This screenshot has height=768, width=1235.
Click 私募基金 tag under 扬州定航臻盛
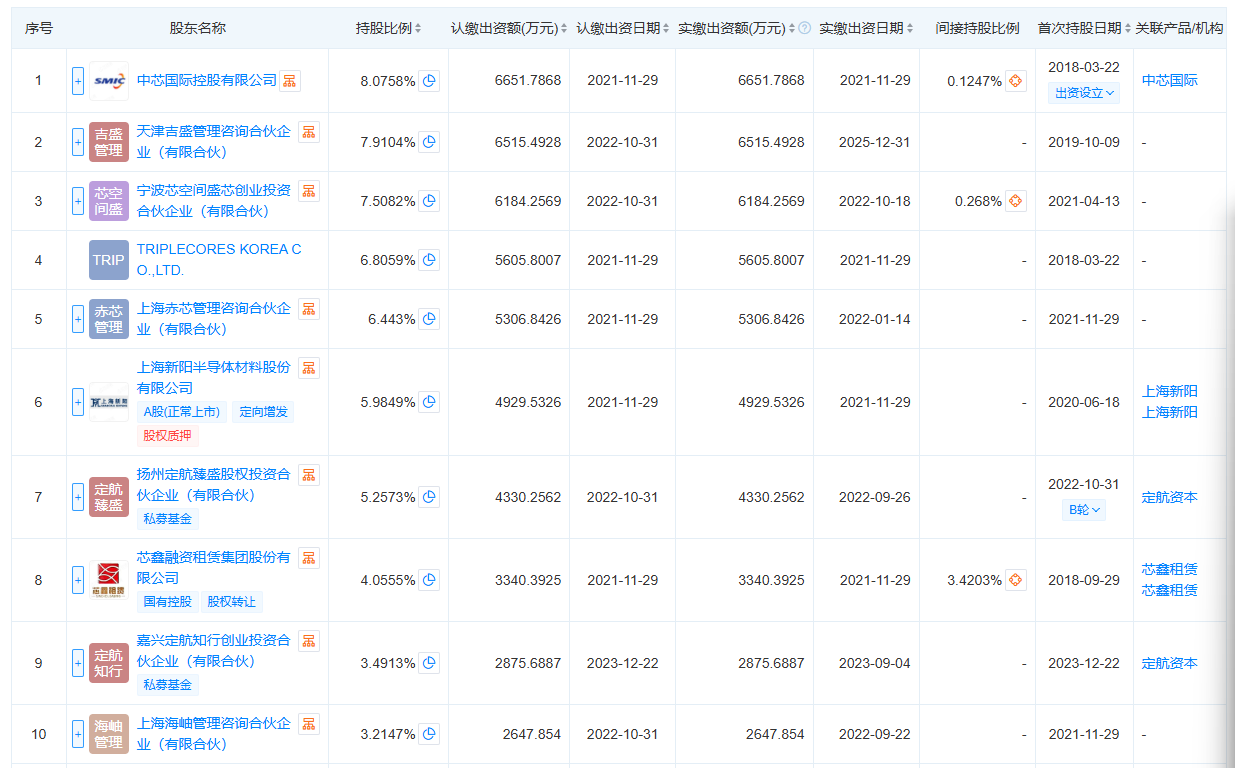coord(168,519)
